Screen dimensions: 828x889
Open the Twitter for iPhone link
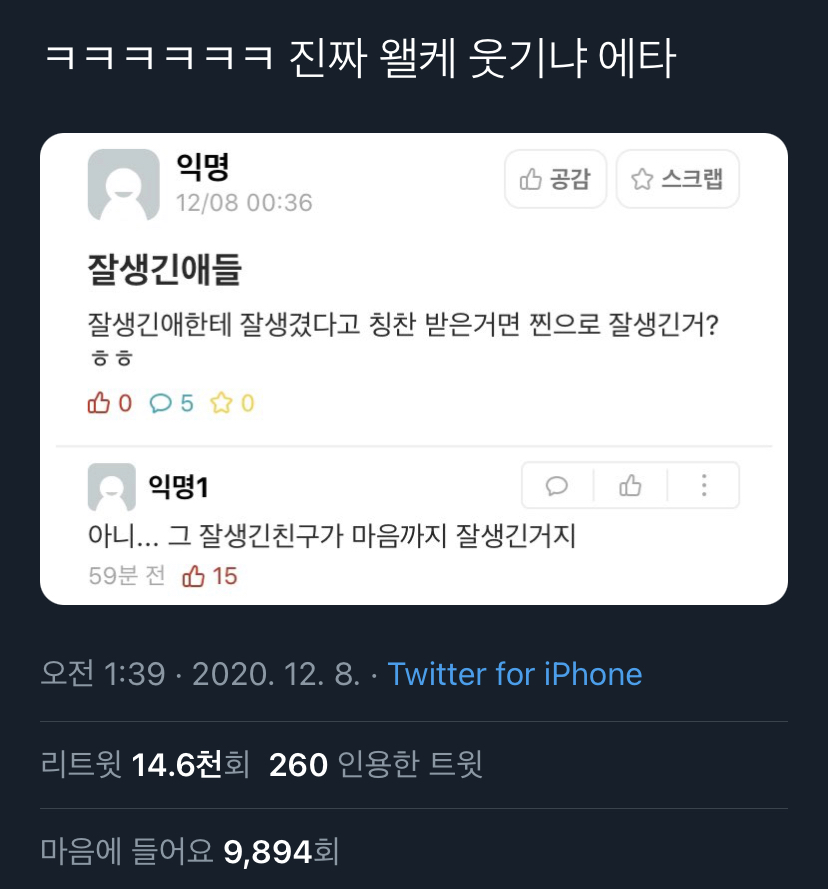pyautogui.click(x=514, y=674)
